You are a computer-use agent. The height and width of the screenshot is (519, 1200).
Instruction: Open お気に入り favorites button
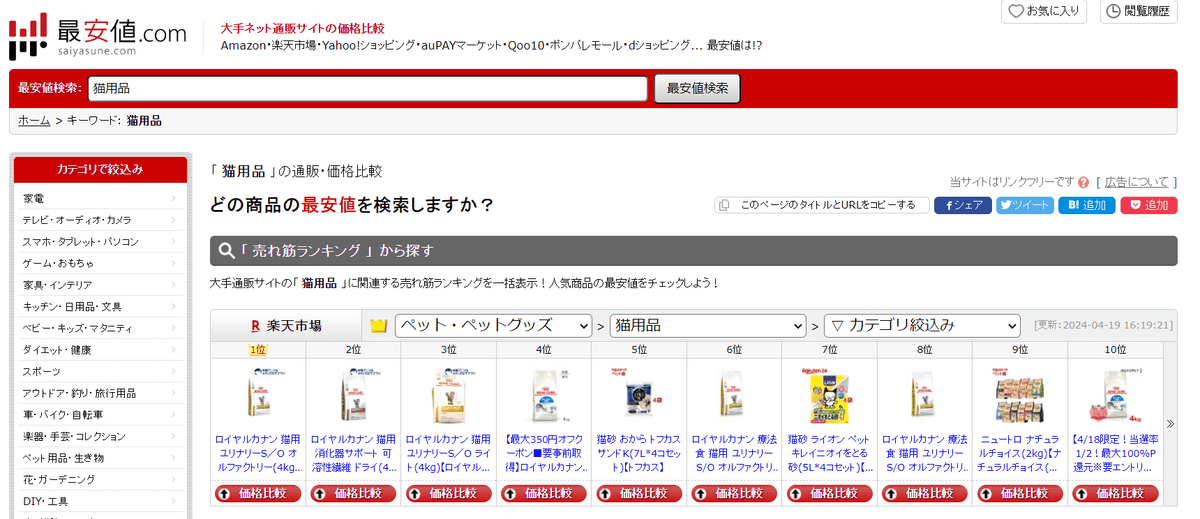click(1044, 11)
